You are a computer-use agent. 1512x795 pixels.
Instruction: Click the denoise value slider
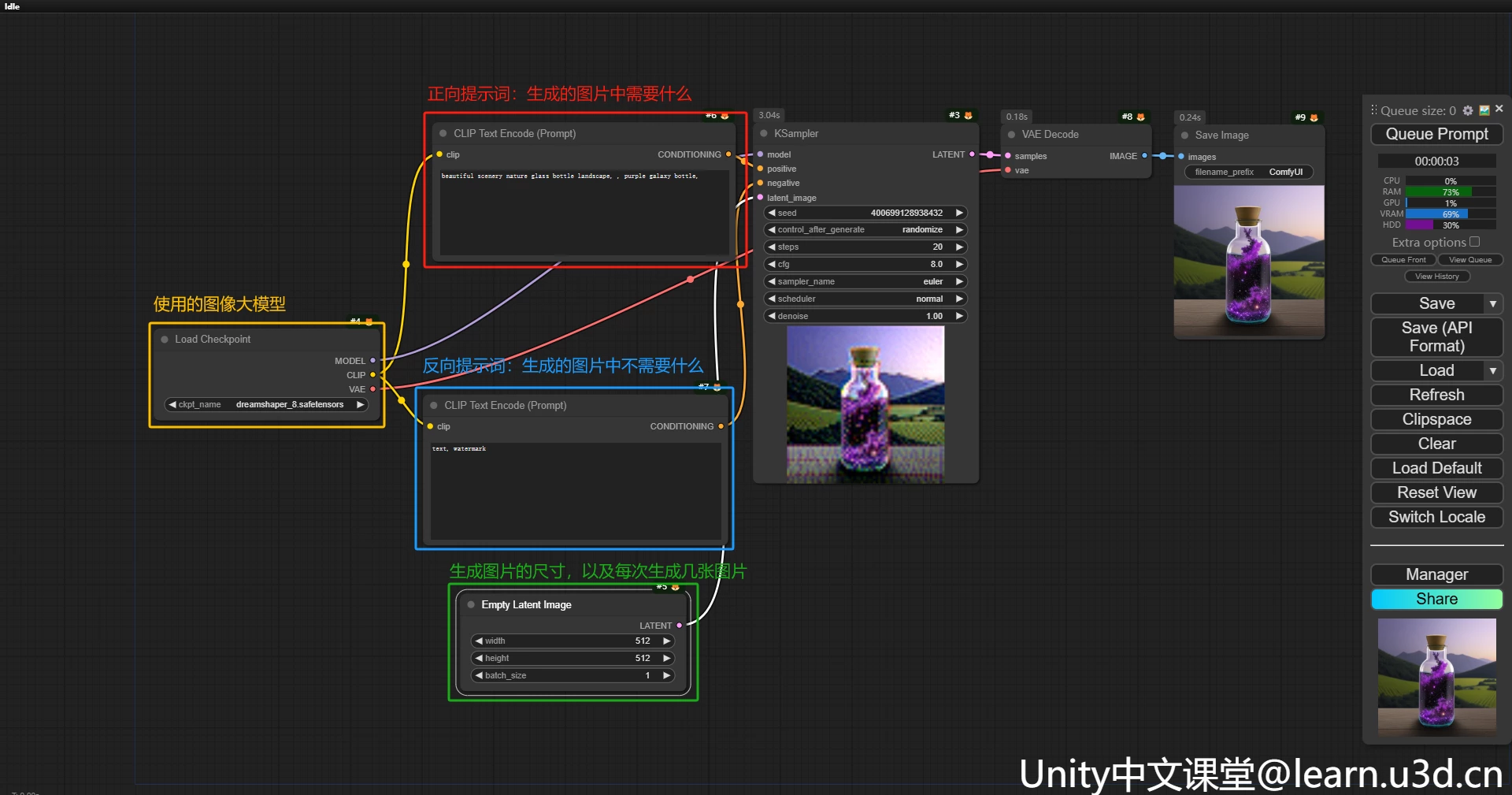[x=865, y=317]
